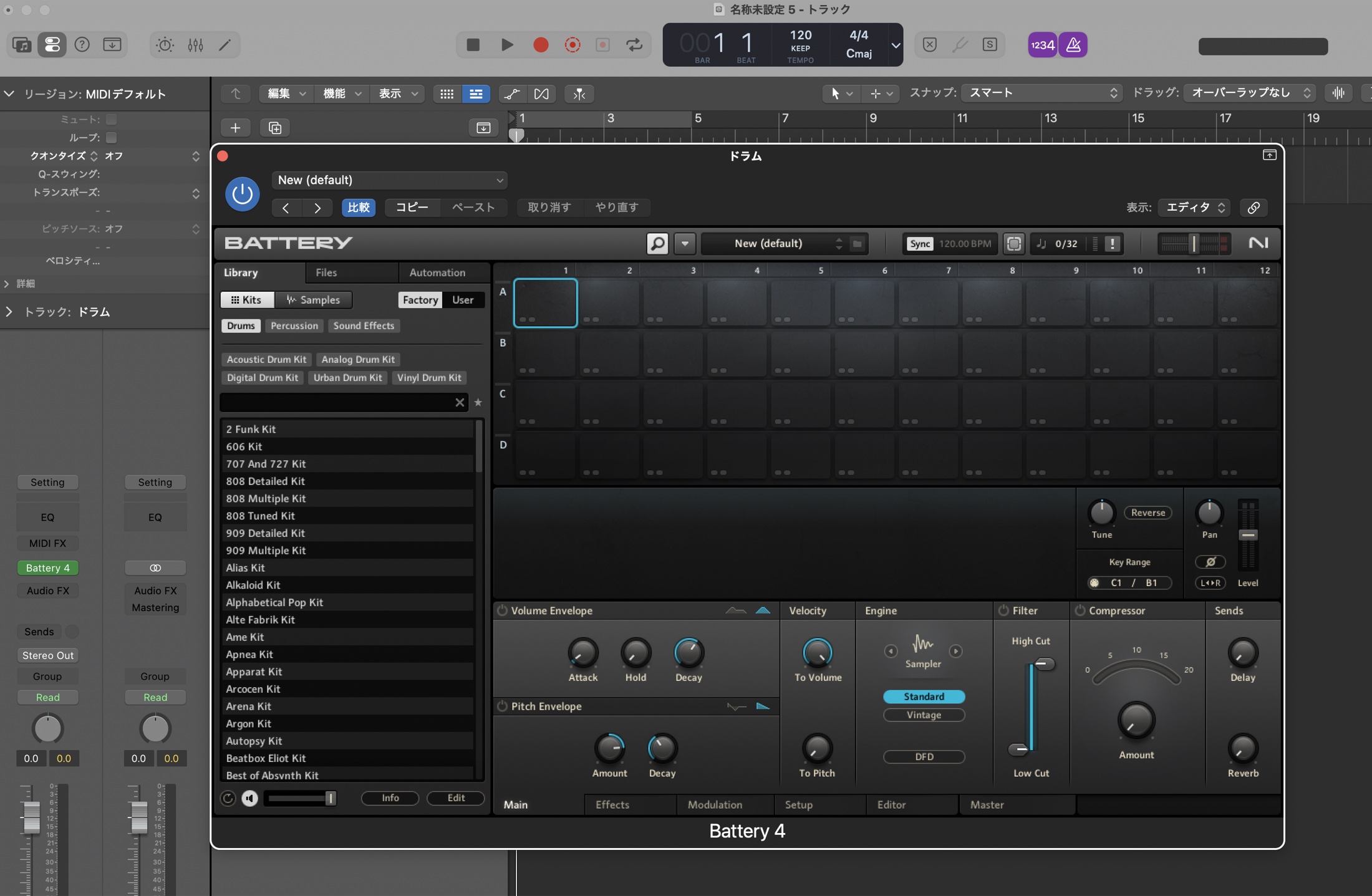The image size is (1372, 896).
Task: Enable the Filter power toggle
Action: tap(1003, 610)
